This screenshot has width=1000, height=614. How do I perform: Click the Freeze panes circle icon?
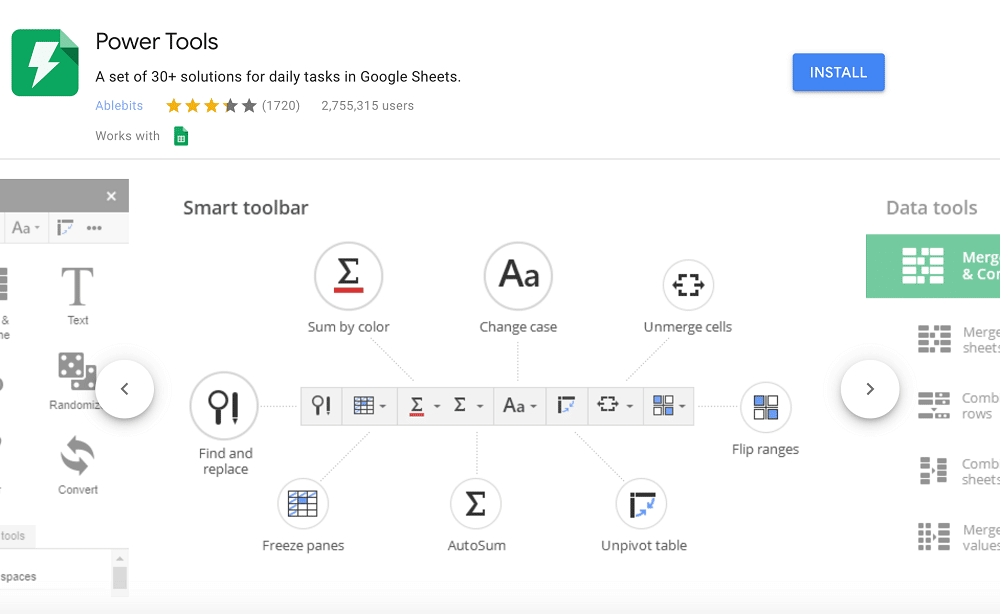click(x=303, y=504)
